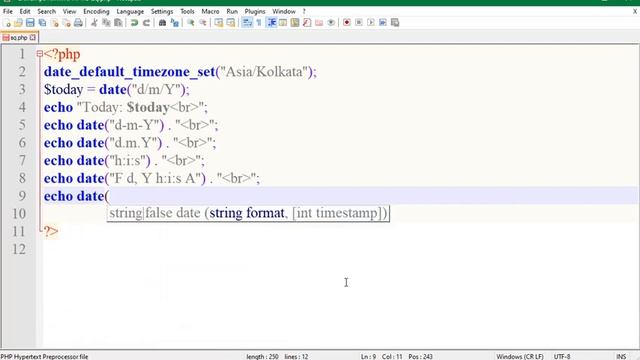Click the Print toolbar icon
The height and width of the screenshot is (360, 640).
pos(78,23)
